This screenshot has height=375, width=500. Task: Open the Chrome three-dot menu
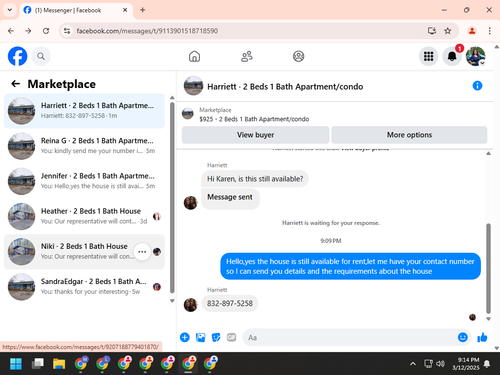[489, 31]
